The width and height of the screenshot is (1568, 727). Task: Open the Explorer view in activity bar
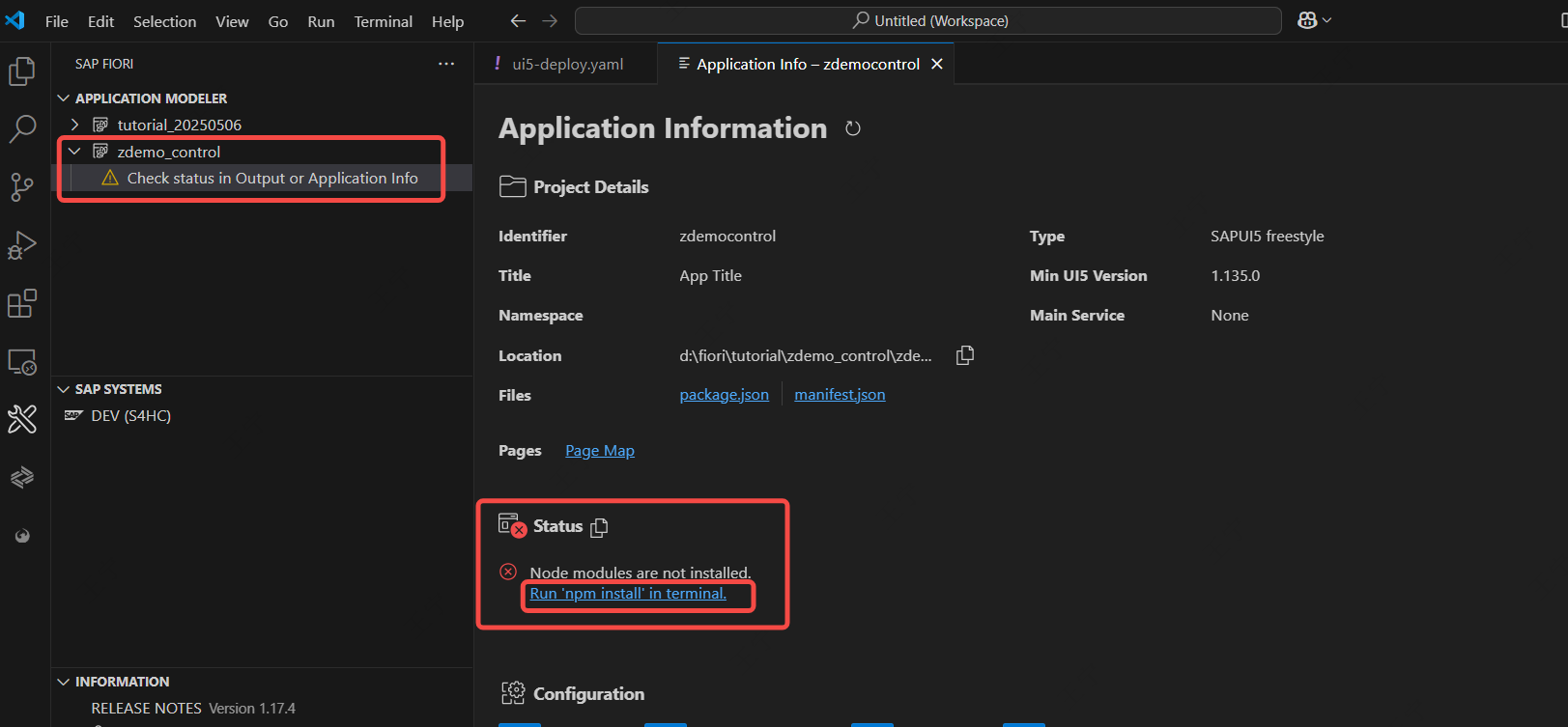(22, 71)
